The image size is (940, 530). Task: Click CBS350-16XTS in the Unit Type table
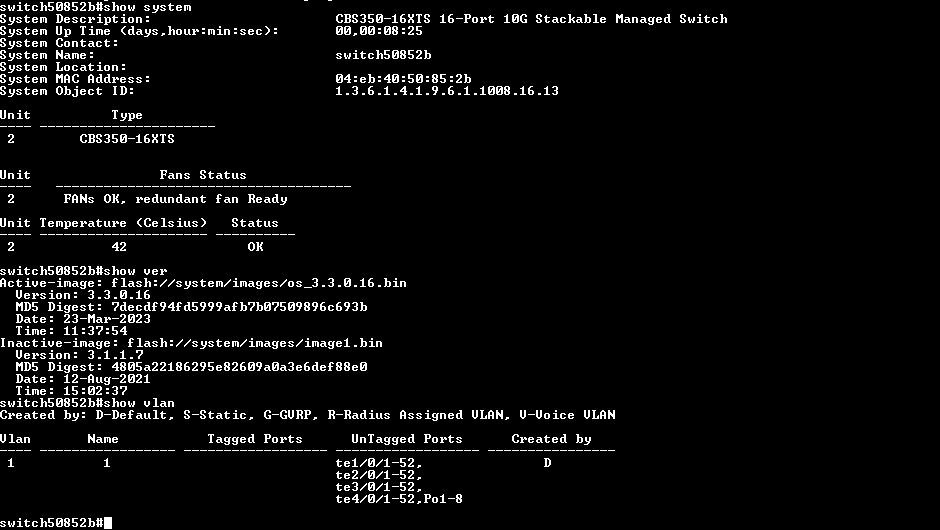click(x=127, y=139)
